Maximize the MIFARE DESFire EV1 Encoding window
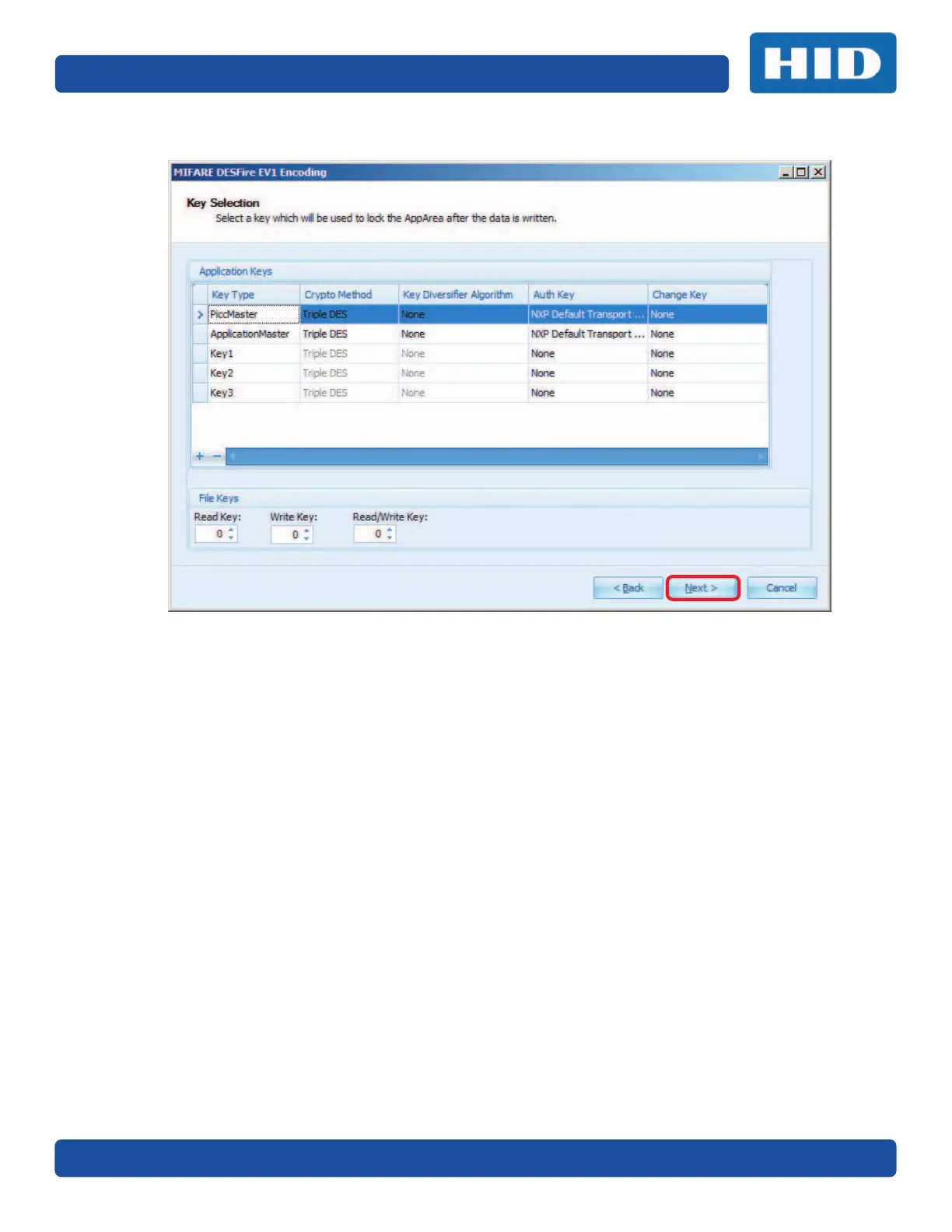The image size is (952, 1232). 802,172
